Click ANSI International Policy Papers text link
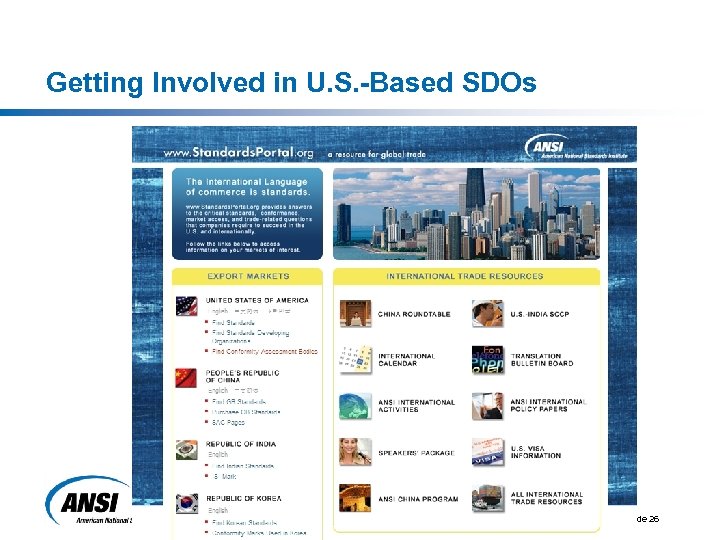The image size is (720, 540). (x=548, y=405)
